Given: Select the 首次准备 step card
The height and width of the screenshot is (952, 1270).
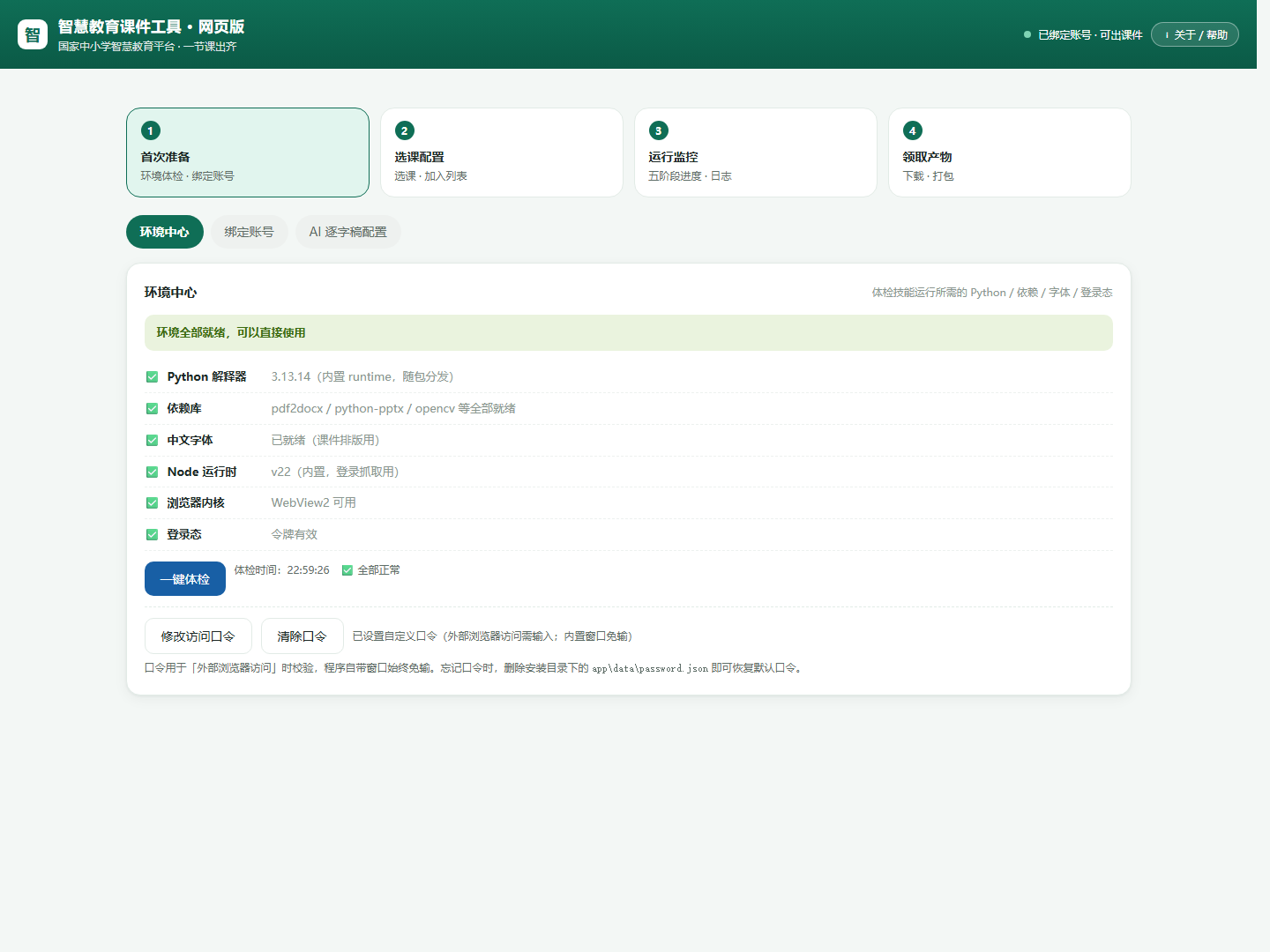Looking at the screenshot, I should pyautogui.click(x=248, y=152).
